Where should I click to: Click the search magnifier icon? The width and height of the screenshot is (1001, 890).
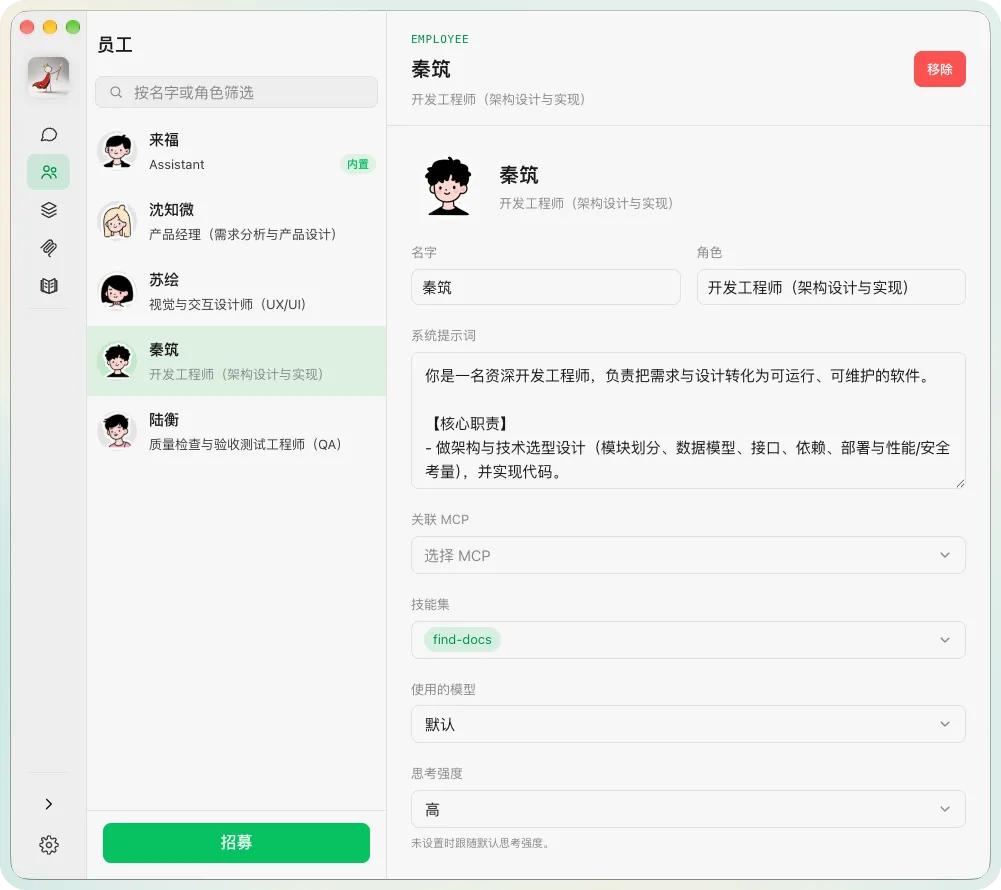pyautogui.click(x=116, y=93)
